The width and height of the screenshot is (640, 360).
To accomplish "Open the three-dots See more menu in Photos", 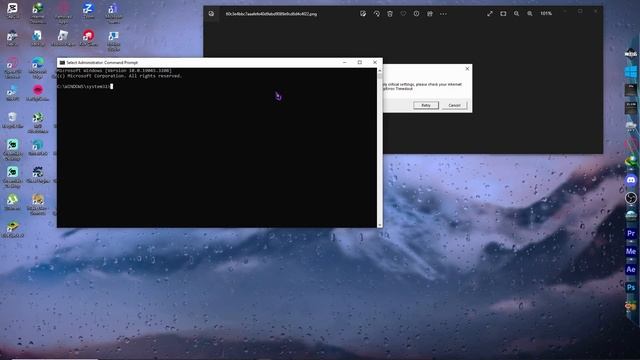I will pyautogui.click(x=443, y=13).
